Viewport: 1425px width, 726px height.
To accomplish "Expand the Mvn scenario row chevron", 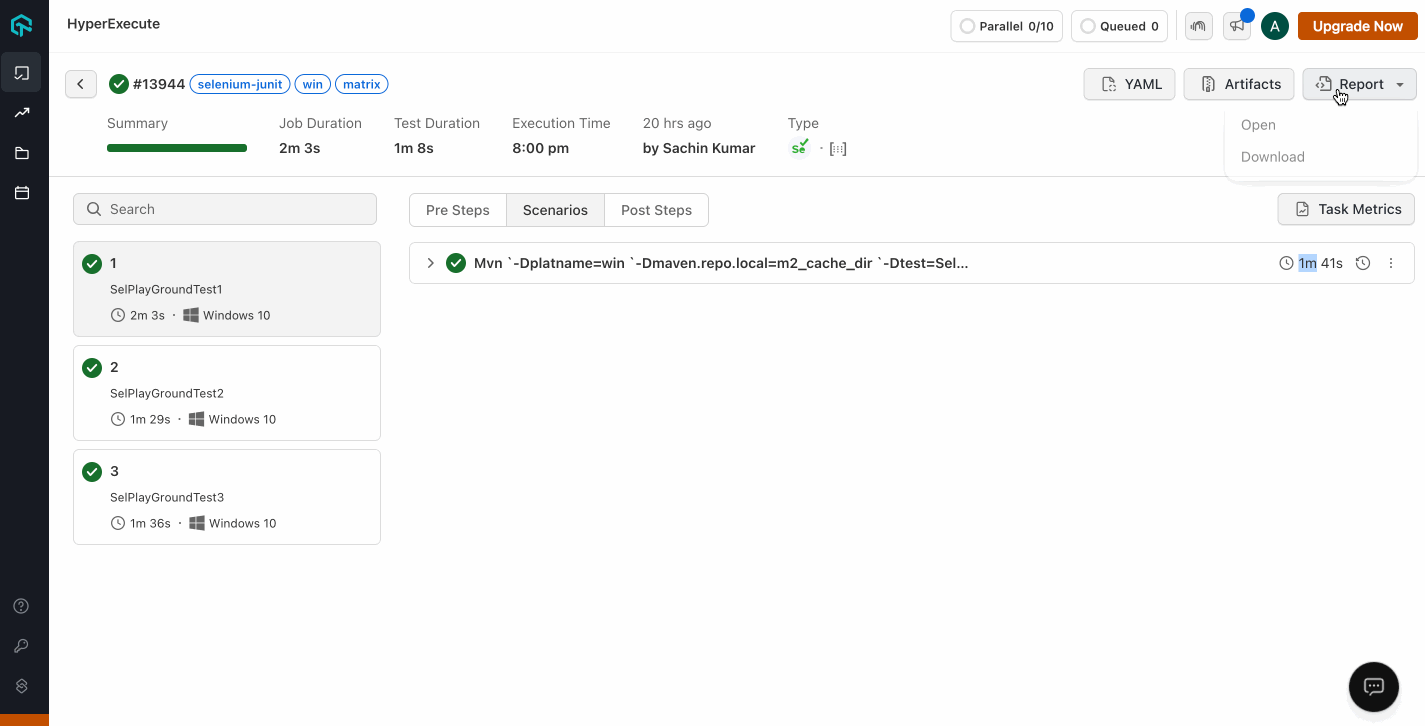I will pos(430,263).
